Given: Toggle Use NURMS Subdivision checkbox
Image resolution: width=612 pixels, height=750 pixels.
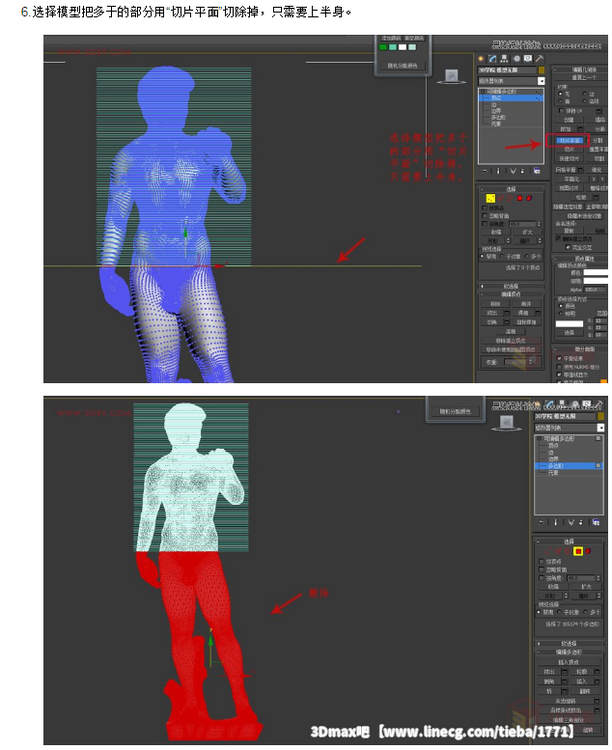Looking at the screenshot, I should coord(559,367).
